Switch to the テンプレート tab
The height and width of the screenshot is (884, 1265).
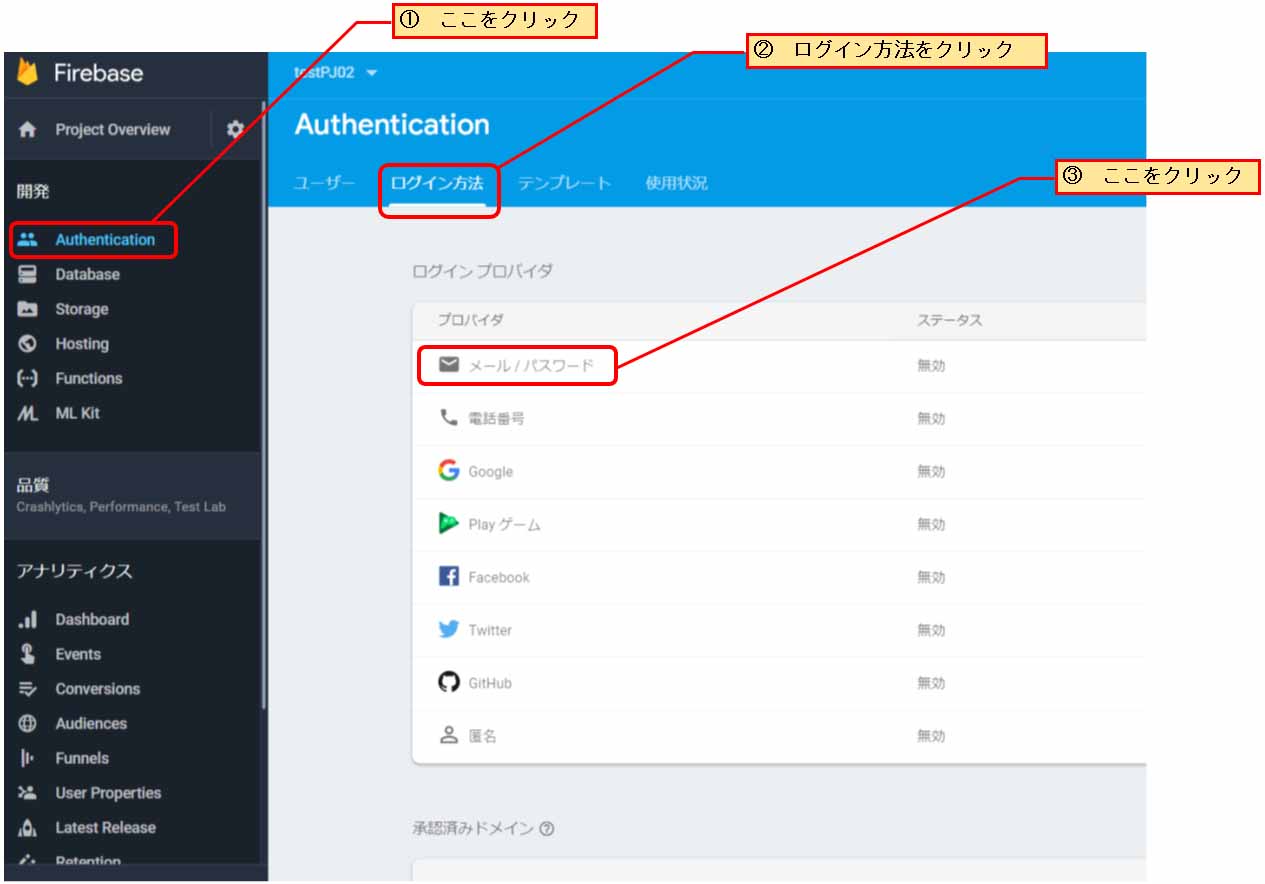(x=564, y=184)
